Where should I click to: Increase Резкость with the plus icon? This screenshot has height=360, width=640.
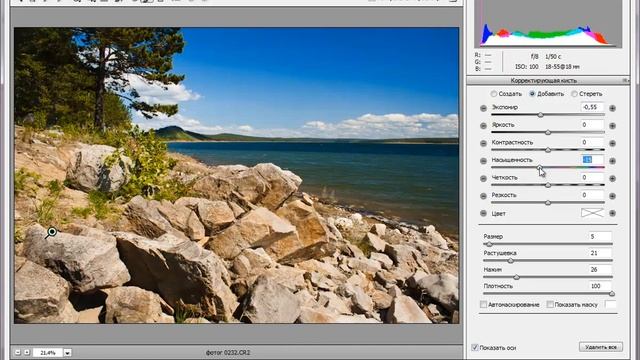click(612, 196)
